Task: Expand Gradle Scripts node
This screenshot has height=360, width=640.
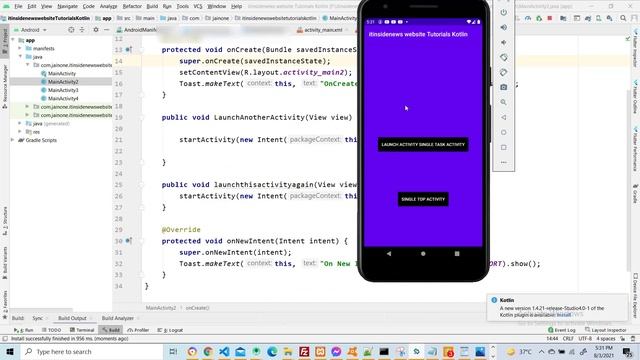Action: pyautogui.click(x=13, y=140)
